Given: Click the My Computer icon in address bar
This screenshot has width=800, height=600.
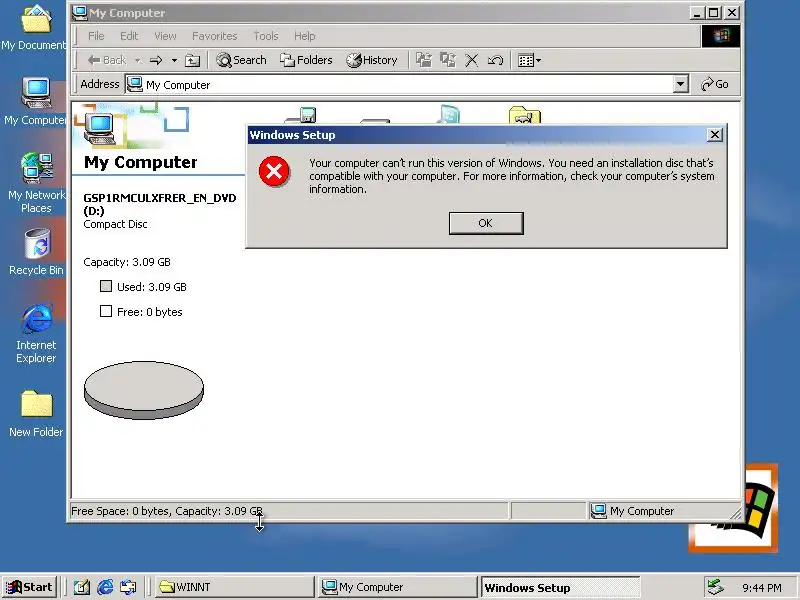Looking at the screenshot, I should coord(134,84).
